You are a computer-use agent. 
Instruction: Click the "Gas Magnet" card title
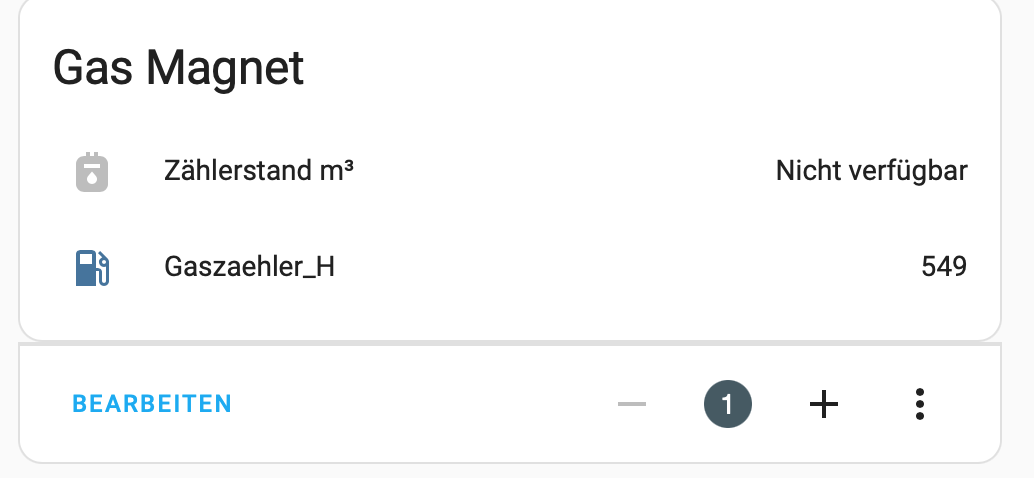click(178, 69)
